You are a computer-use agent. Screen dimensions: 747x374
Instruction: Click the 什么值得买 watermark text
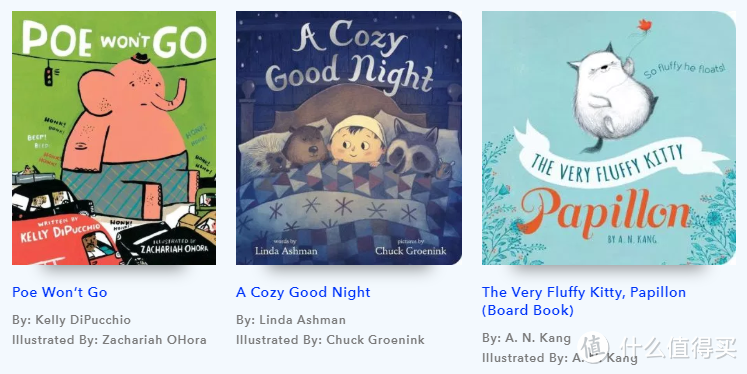pyautogui.click(x=674, y=348)
